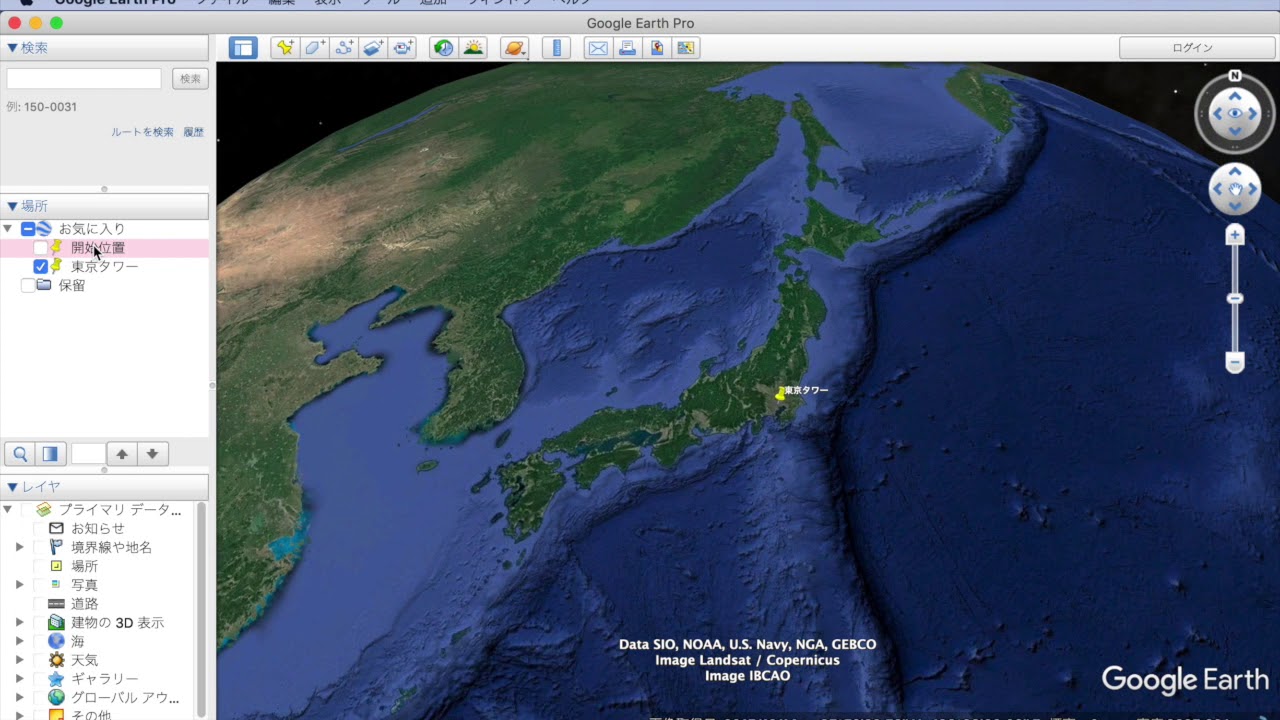Click the magnifier search icon in Places panel

coord(21,454)
